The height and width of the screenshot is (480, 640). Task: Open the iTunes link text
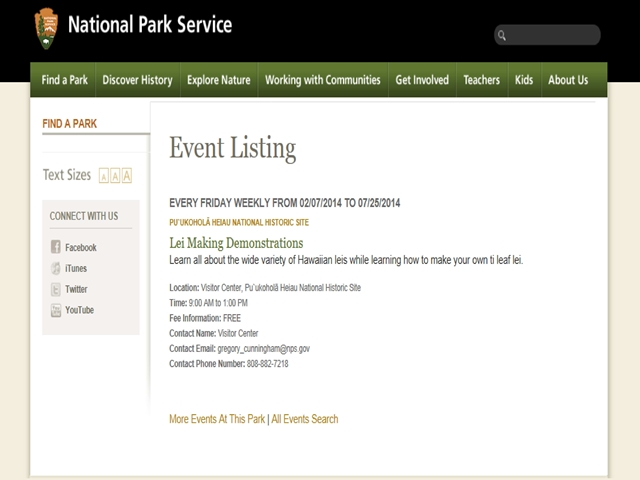coord(76,268)
